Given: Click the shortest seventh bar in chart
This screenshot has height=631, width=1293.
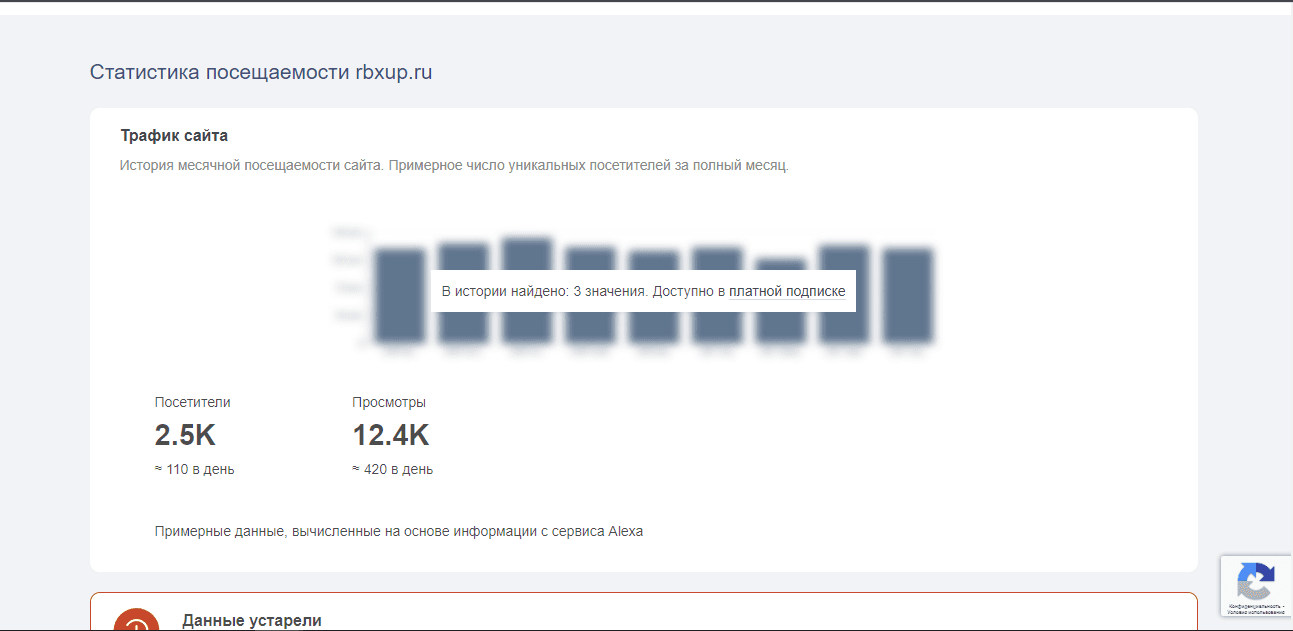Looking at the screenshot, I should 781,325.
